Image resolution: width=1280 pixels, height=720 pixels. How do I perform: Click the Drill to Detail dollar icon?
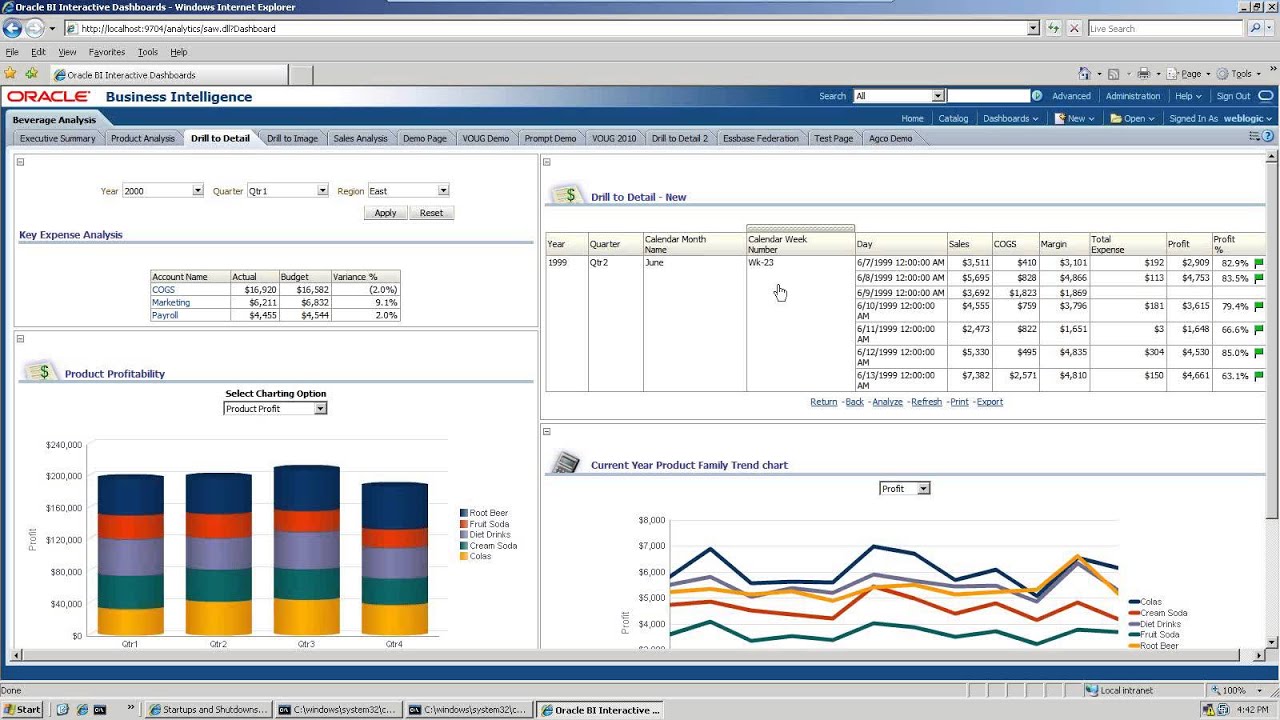pyautogui.click(x=568, y=194)
